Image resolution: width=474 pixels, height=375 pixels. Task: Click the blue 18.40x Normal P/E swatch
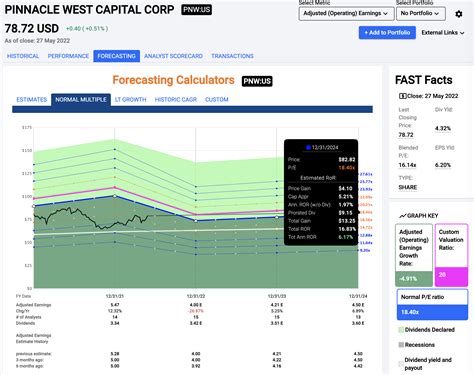pyautogui.click(x=432, y=312)
